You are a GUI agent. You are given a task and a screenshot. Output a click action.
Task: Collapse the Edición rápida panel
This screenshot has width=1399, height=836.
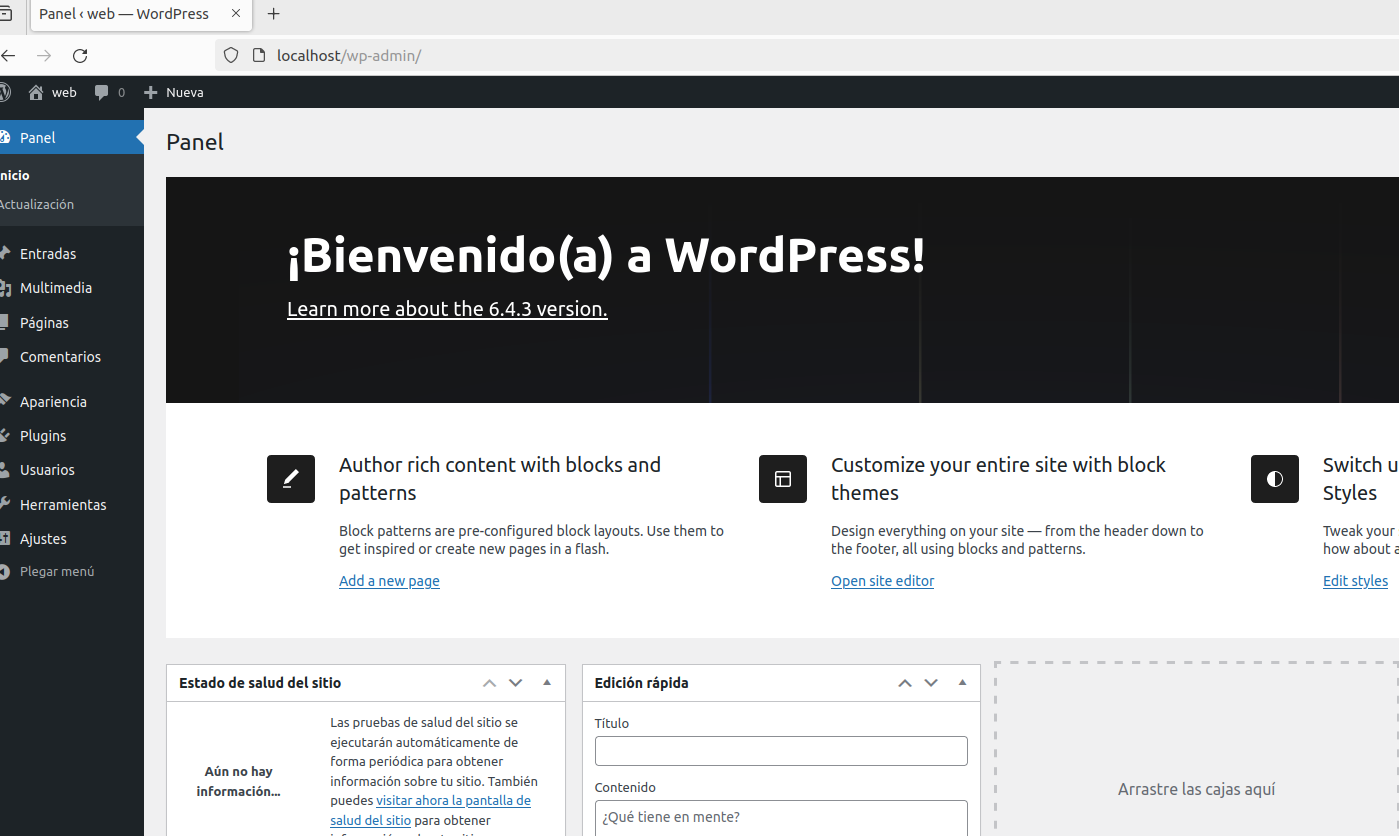pos(962,683)
